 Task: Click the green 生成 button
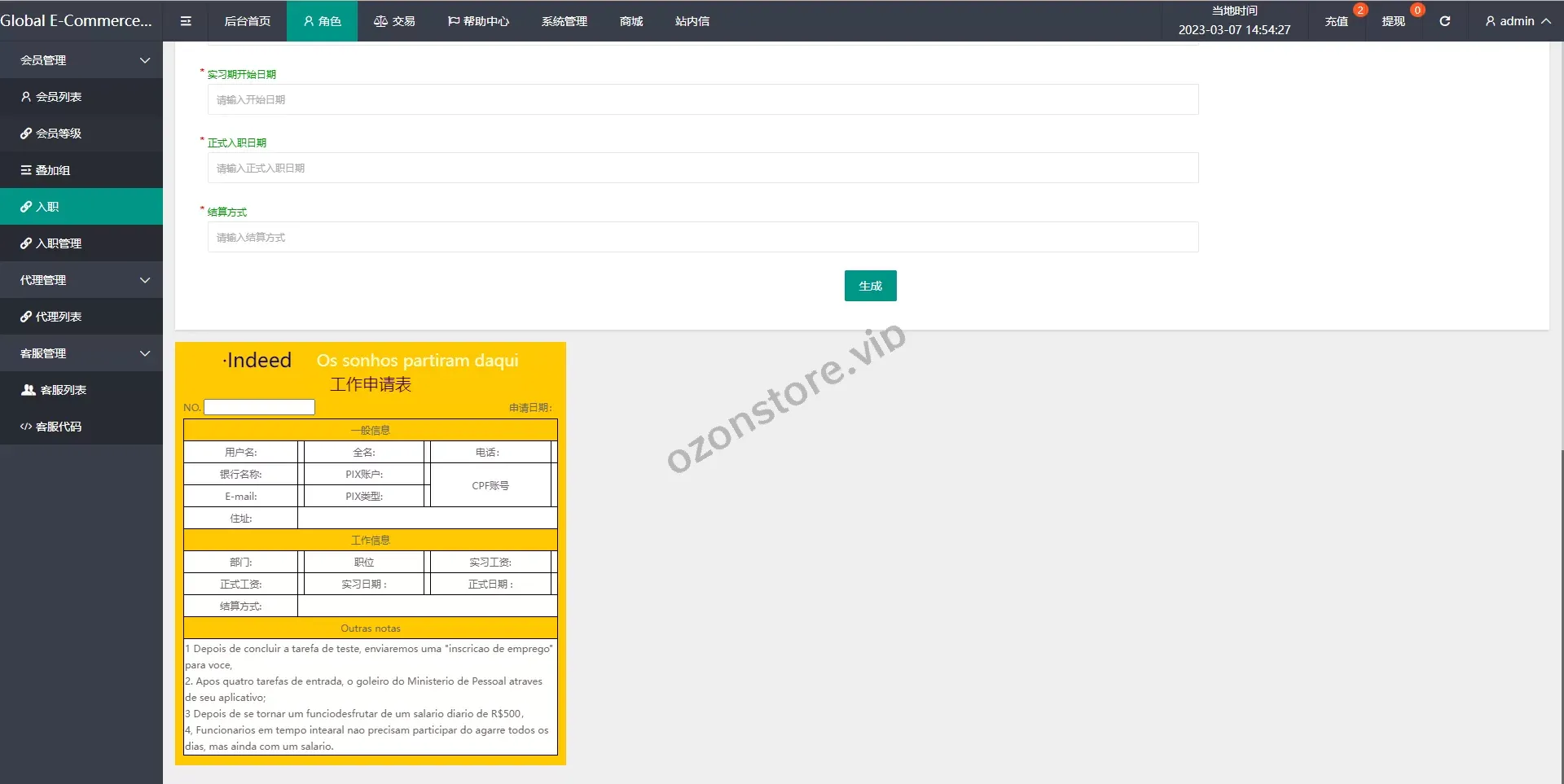[x=870, y=286]
